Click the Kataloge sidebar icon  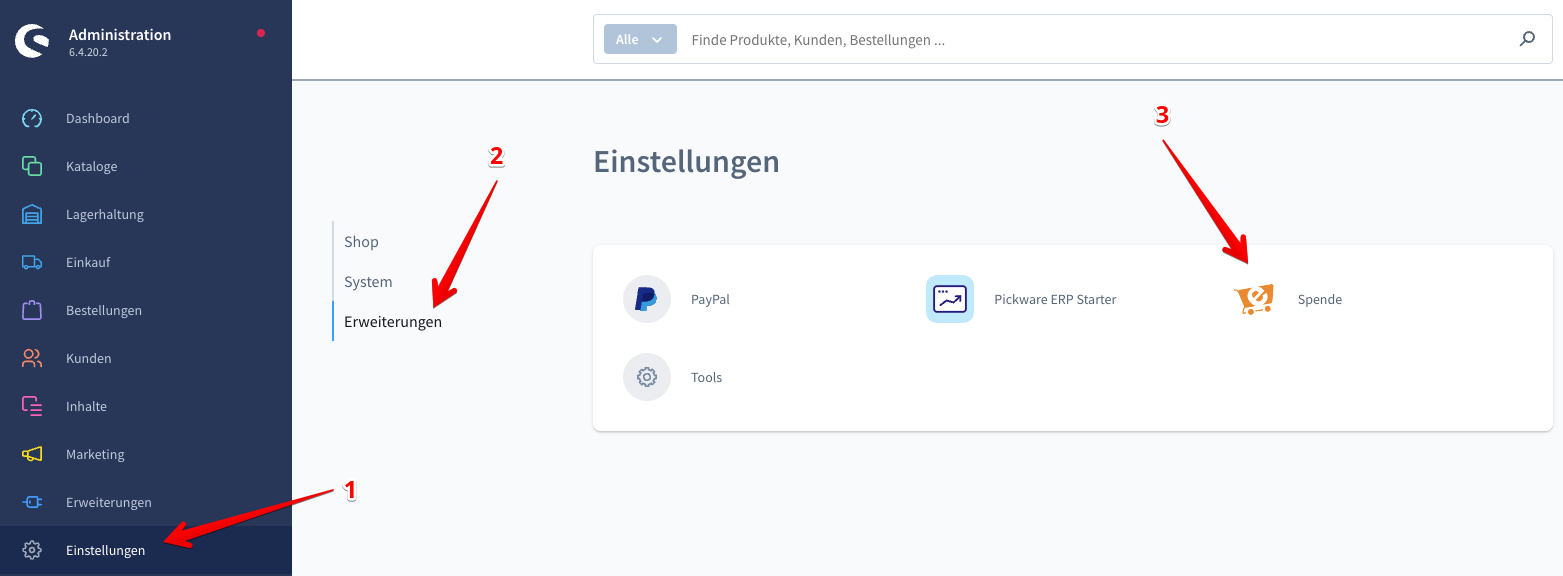pyautogui.click(x=32, y=166)
